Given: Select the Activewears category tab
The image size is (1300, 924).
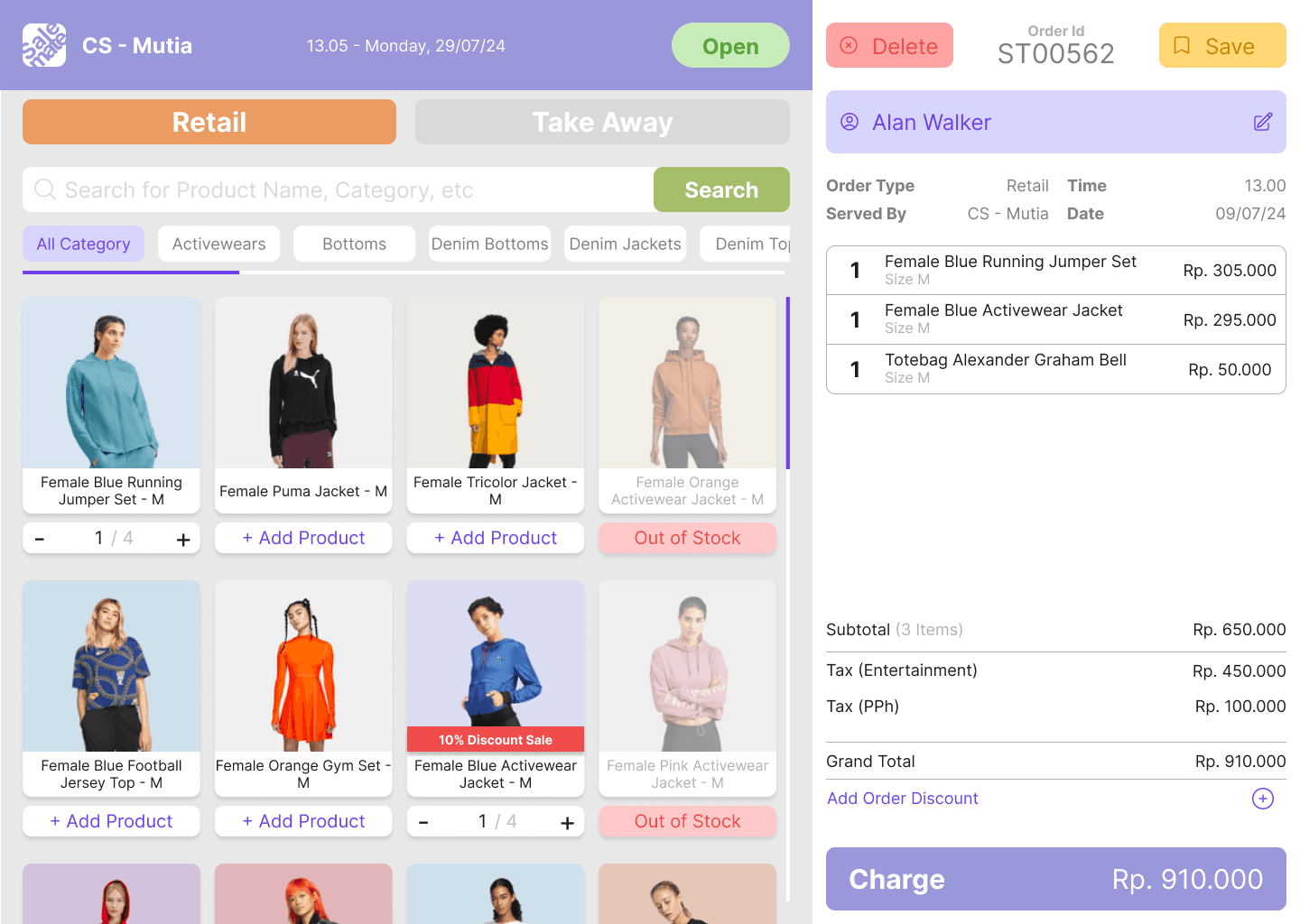Looking at the screenshot, I should [218, 244].
